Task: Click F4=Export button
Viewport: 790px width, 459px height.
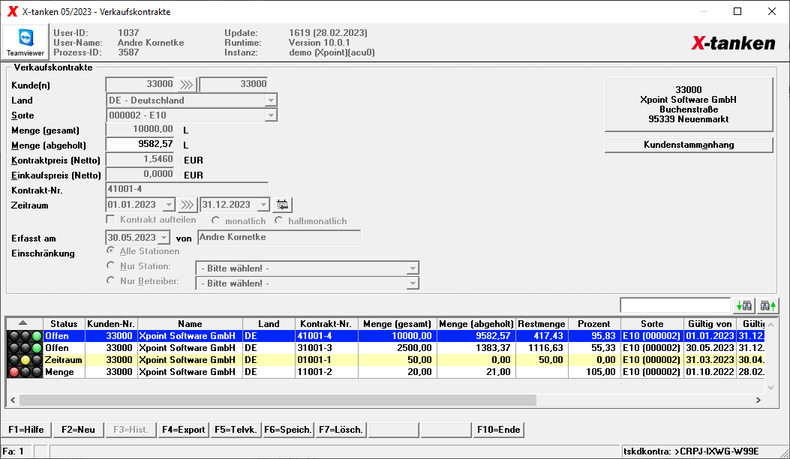Action: [x=183, y=430]
